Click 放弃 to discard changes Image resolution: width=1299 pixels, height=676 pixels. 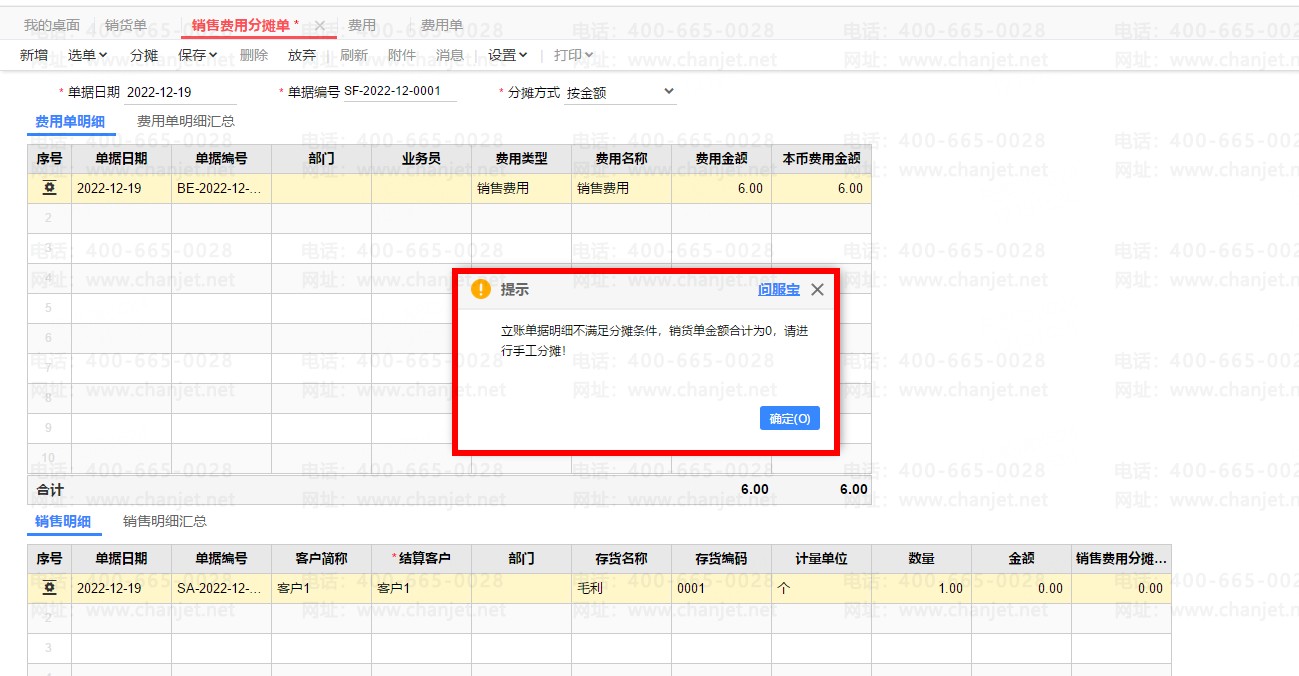coord(301,55)
